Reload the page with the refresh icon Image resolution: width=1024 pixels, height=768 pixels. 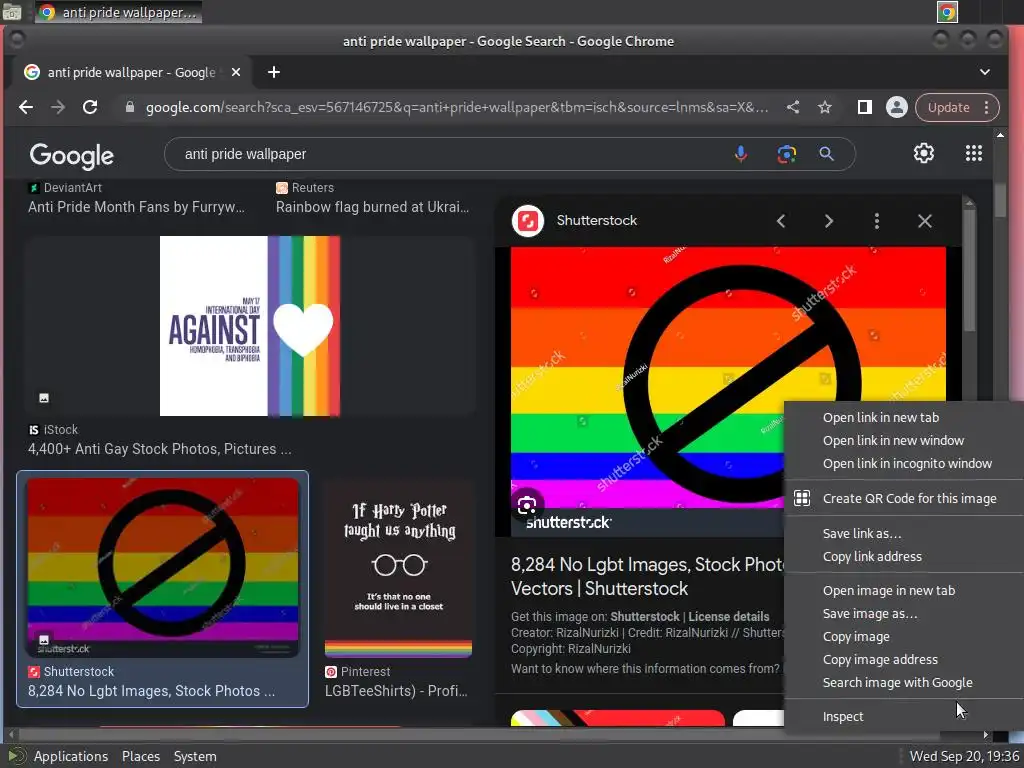click(90, 107)
